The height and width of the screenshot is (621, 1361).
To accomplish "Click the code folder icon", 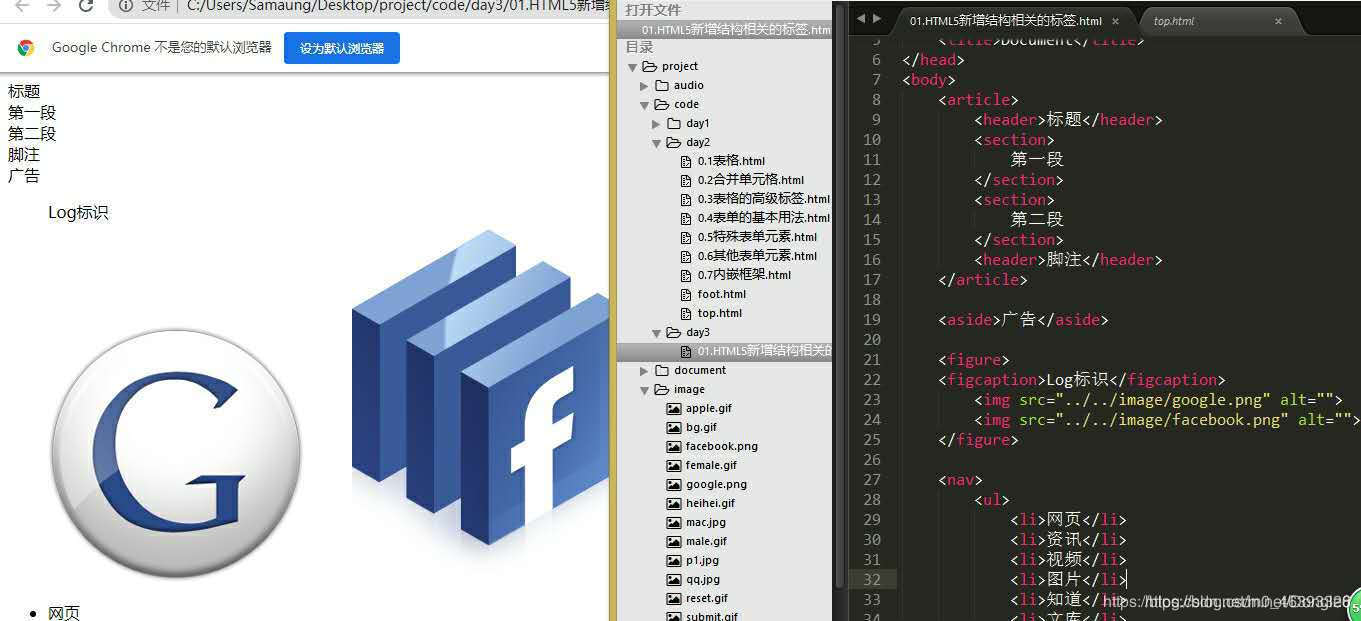I will (x=661, y=104).
